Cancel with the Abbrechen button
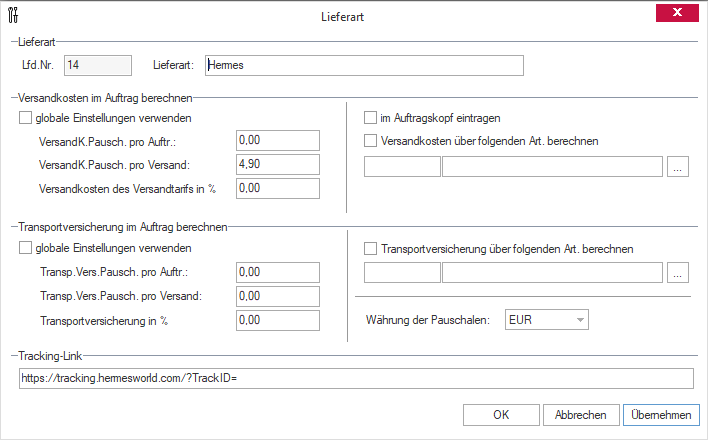This screenshot has width=708, height=440. [x=581, y=415]
